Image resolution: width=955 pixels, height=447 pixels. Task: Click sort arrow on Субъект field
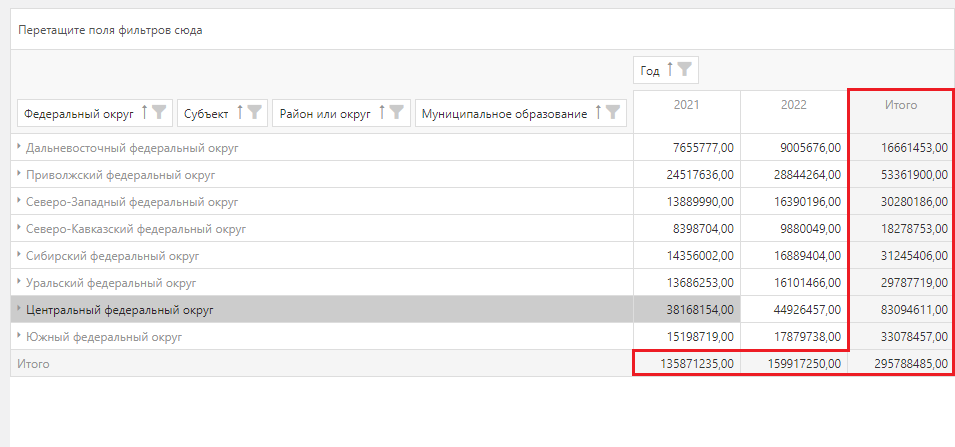(x=240, y=114)
